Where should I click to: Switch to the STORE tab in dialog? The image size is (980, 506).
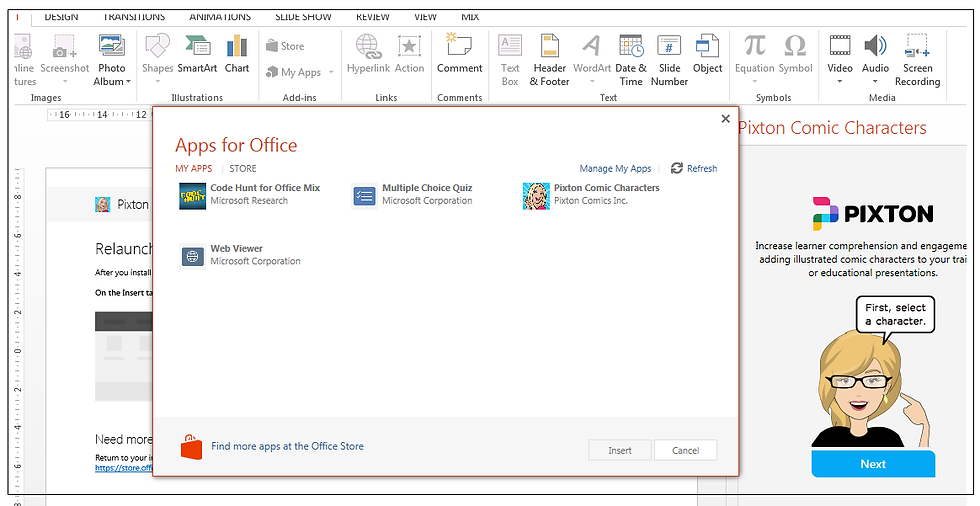click(x=242, y=169)
